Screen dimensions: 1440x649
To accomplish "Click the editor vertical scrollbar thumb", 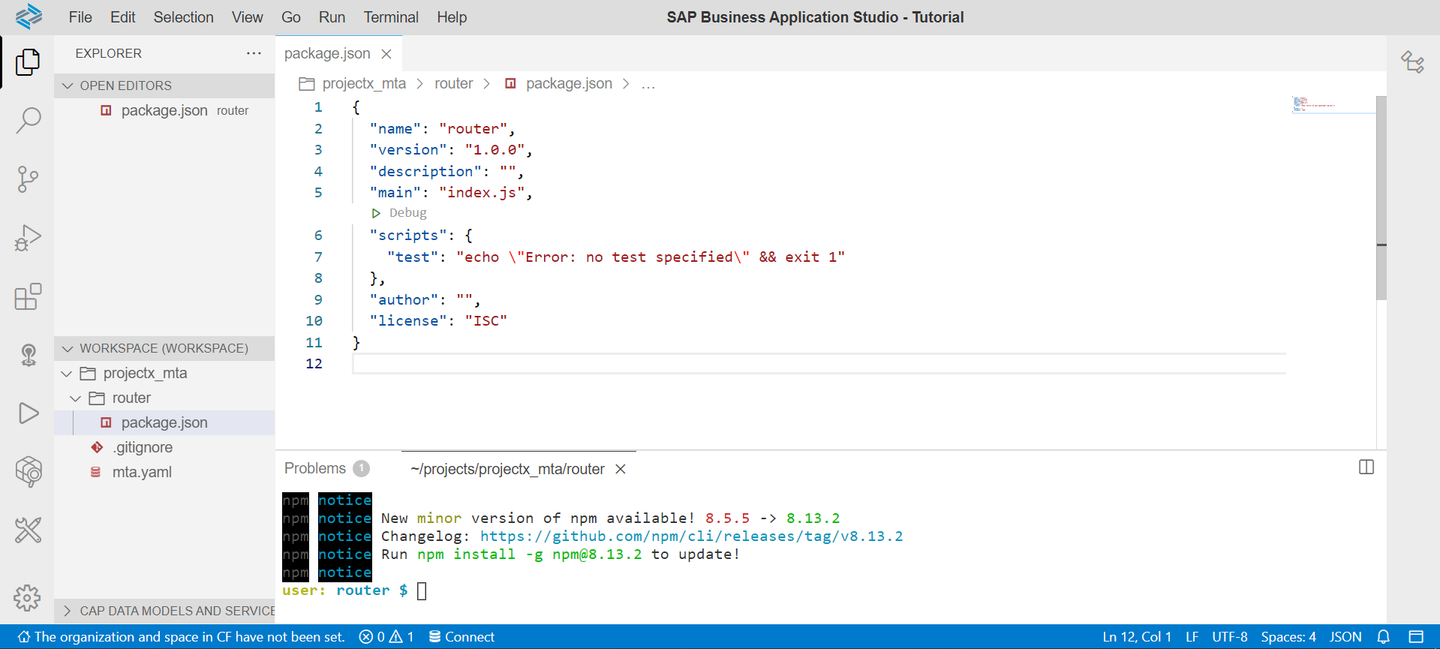I will 1381,198.
